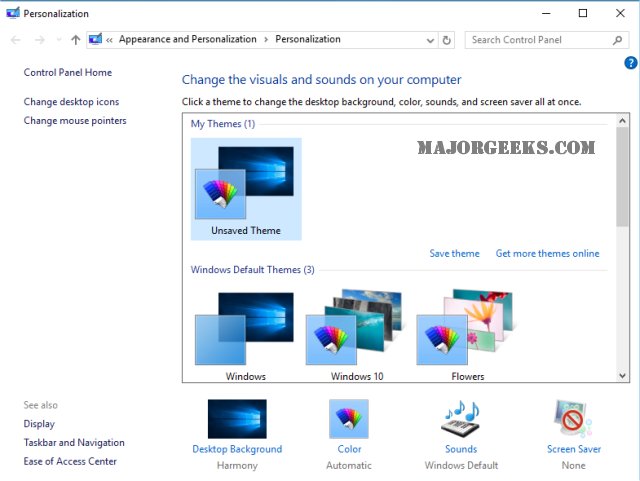The height and width of the screenshot is (481, 640).
Task: Select the Windows 10 theme
Action: tap(356, 334)
